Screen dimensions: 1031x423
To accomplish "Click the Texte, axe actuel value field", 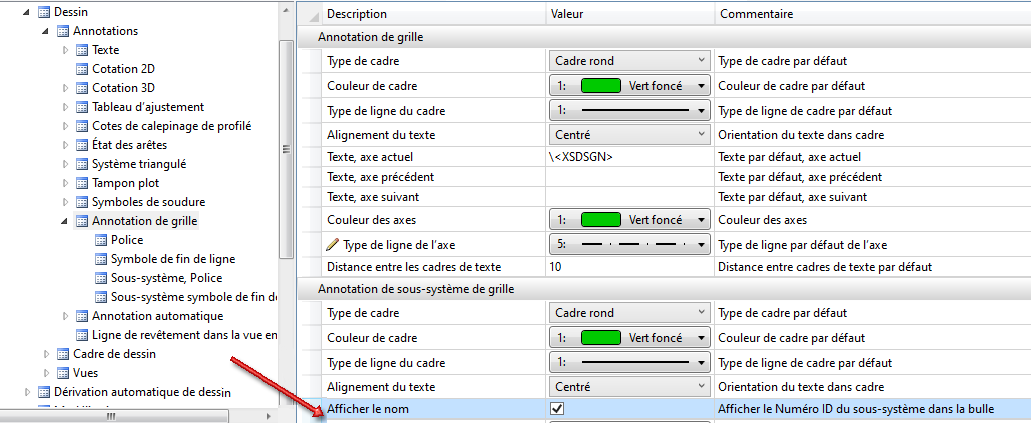I will click(x=628, y=157).
